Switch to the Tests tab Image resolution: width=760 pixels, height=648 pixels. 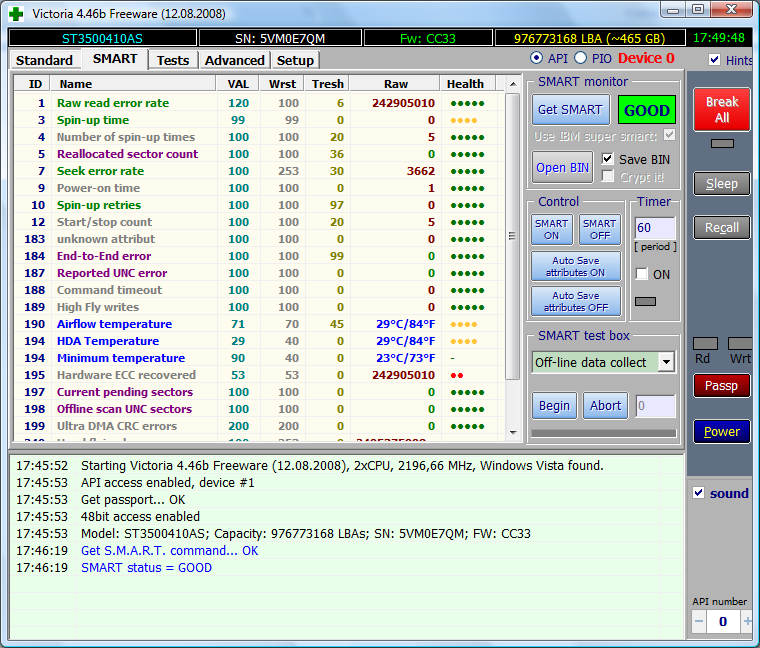point(173,60)
